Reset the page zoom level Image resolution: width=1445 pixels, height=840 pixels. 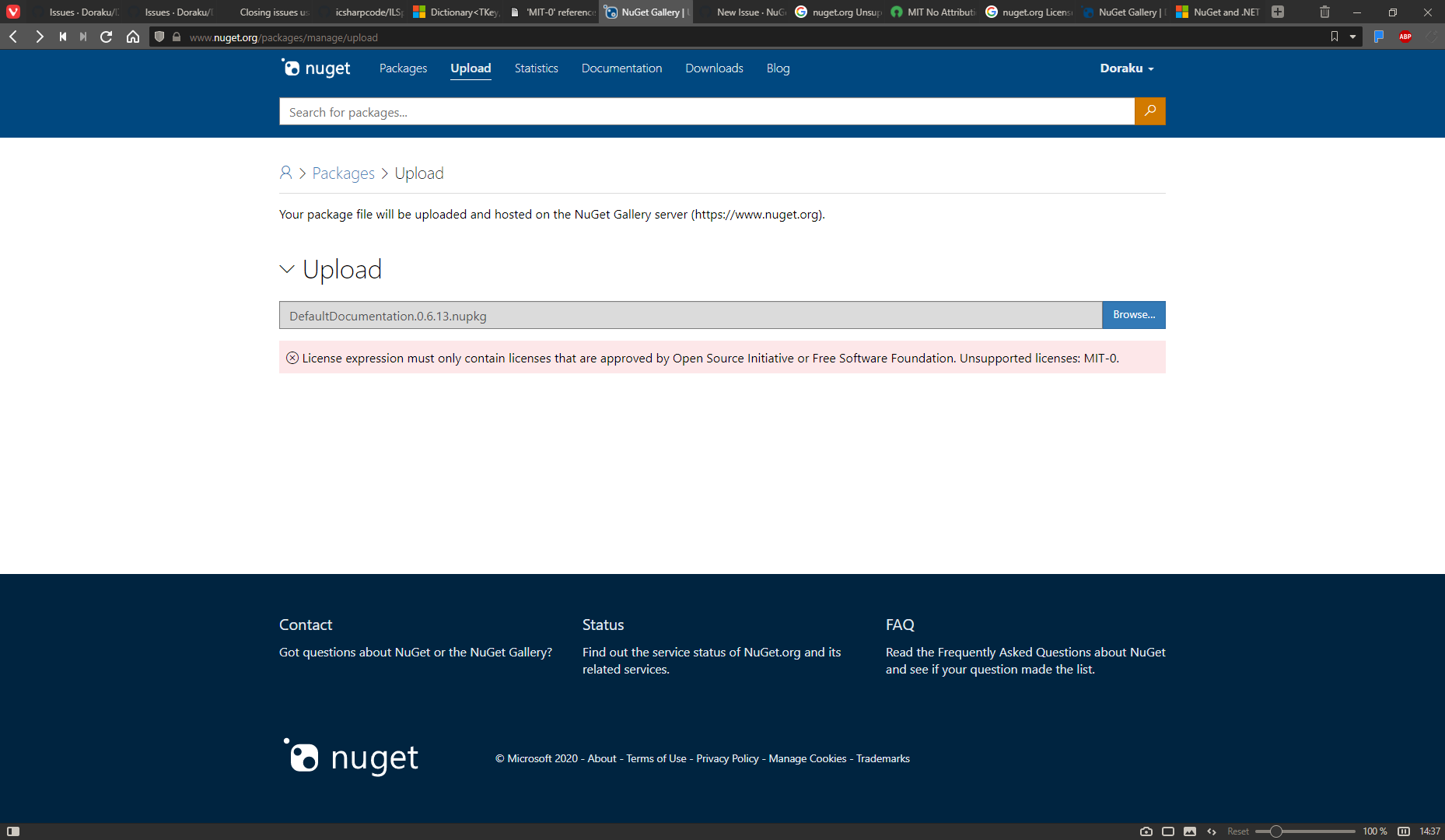point(1238,831)
